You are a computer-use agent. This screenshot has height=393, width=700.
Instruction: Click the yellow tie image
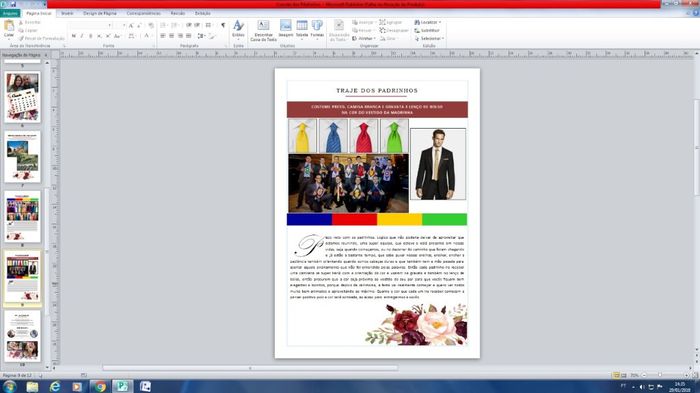[302, 136]
